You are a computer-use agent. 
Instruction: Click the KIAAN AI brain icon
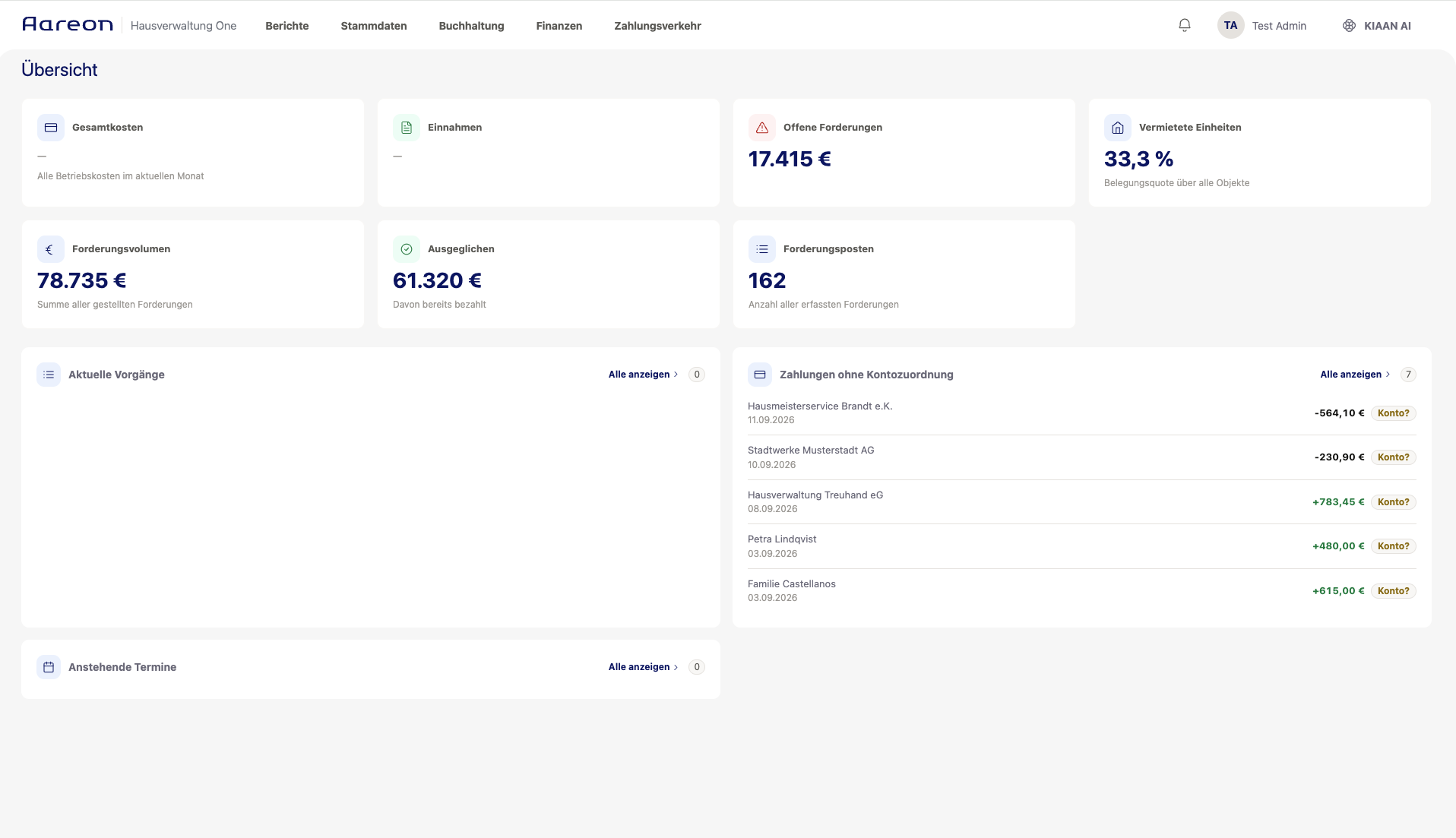coord(1349,25)
